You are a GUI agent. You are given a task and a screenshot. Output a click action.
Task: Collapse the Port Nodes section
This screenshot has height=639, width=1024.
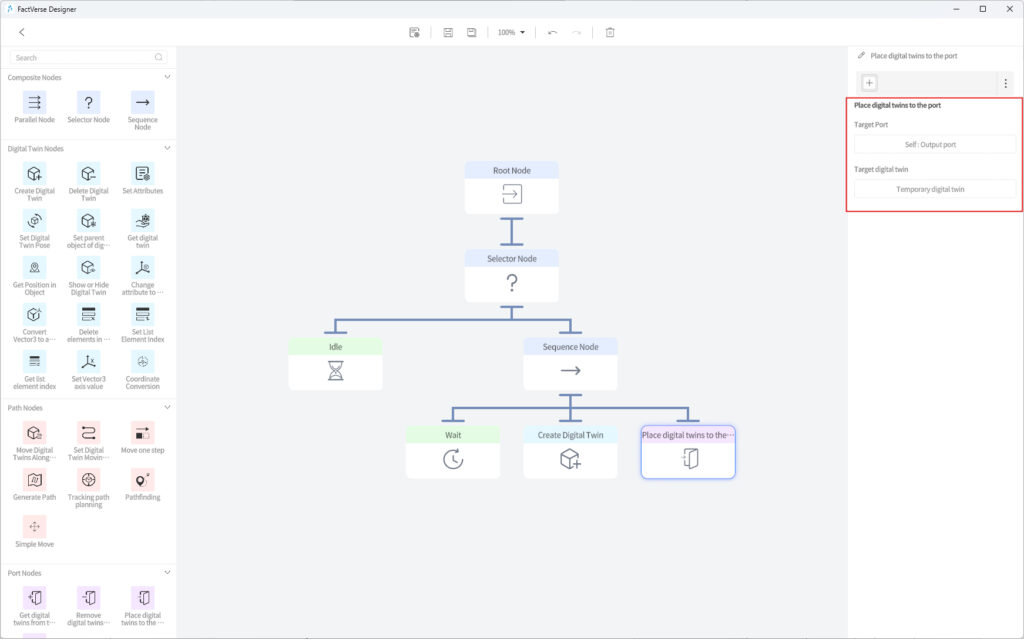click(167, 573)
